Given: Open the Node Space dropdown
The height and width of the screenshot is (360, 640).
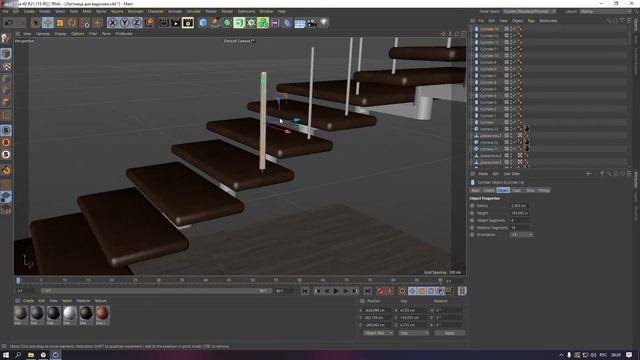Looking at the screenshot, I should click(x=529, y=11).
